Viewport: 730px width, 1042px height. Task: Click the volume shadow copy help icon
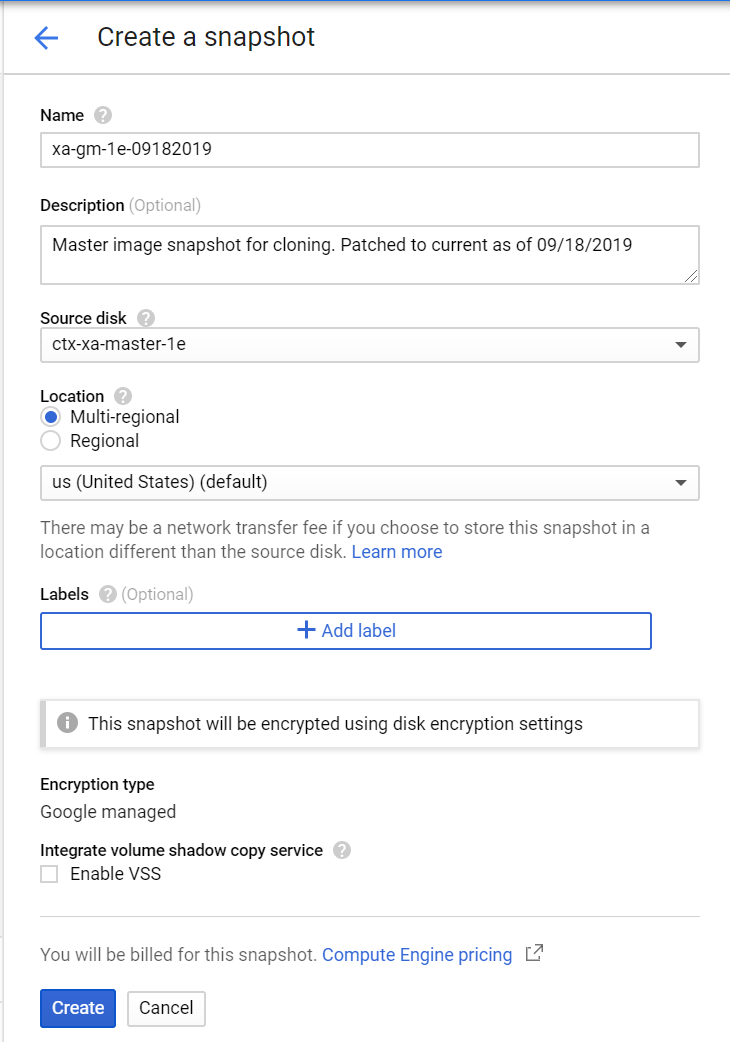click(x=342, y=850)
